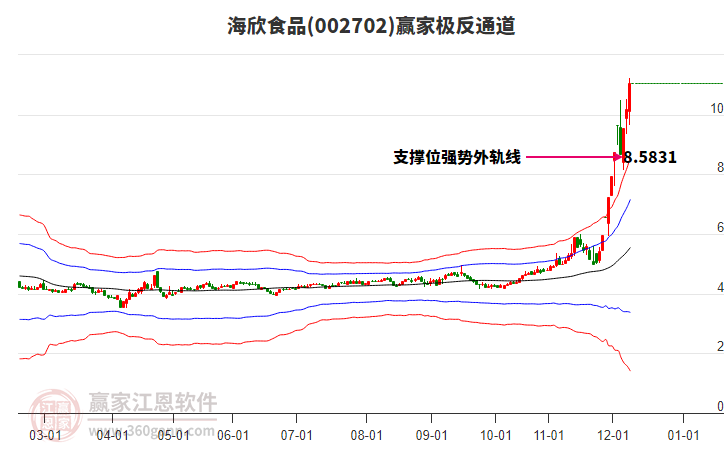This screenshot has width=726, height=450.
Task: Click the support label 支撑位强势外轨线
Action: click(457, 157)
